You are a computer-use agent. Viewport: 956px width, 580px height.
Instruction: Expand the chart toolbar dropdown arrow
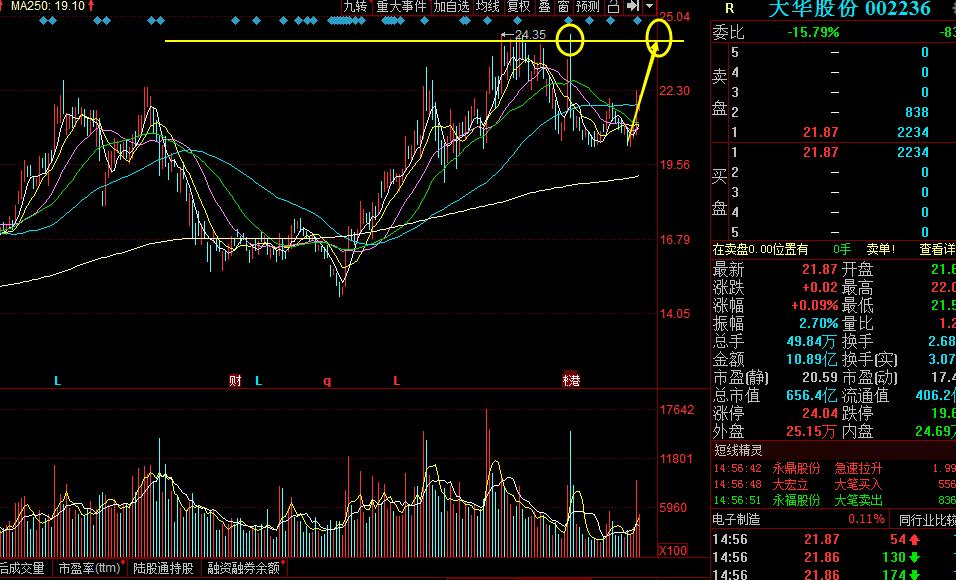(x=649, y=7)
